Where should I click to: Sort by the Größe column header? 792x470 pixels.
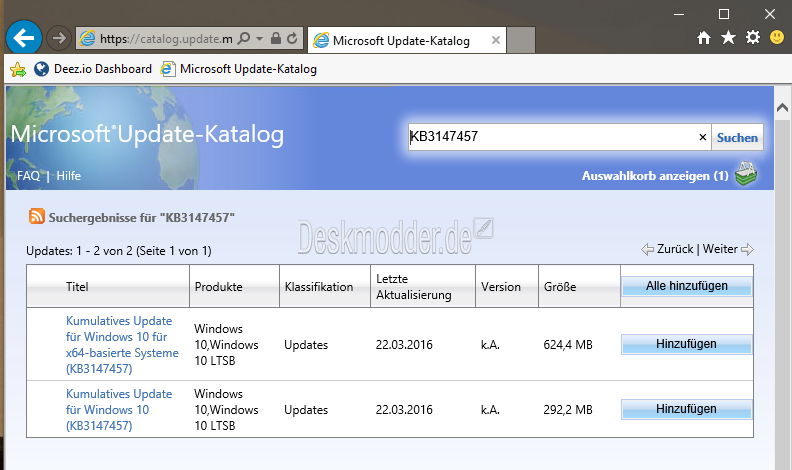pyautogui.click(x=560, y=287)
